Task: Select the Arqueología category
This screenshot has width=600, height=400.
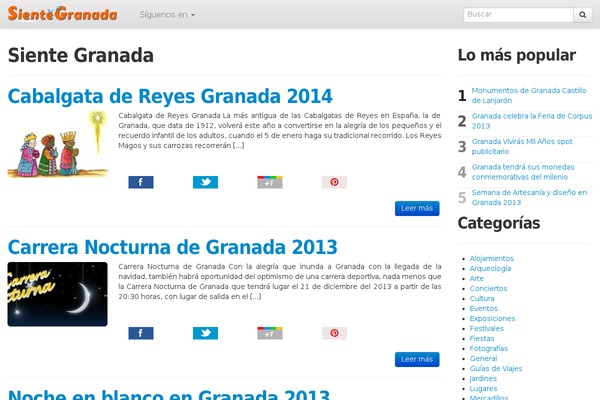Action: tap(490, 268)
